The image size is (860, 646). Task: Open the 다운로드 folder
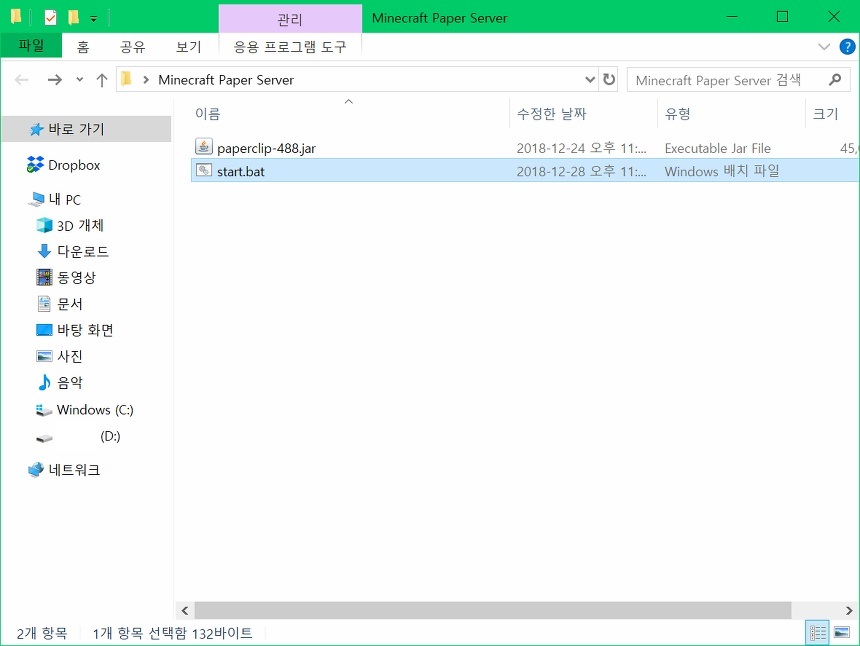coord(83,252)
